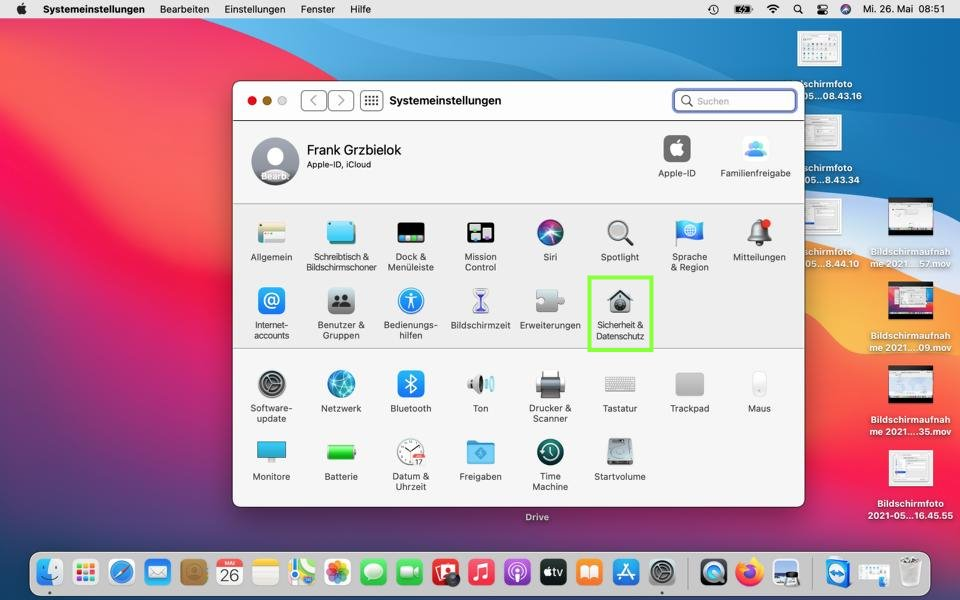This screenshot has height=600, width=960.
Task: Click the date and time clock
Action: tap(904, 9)
